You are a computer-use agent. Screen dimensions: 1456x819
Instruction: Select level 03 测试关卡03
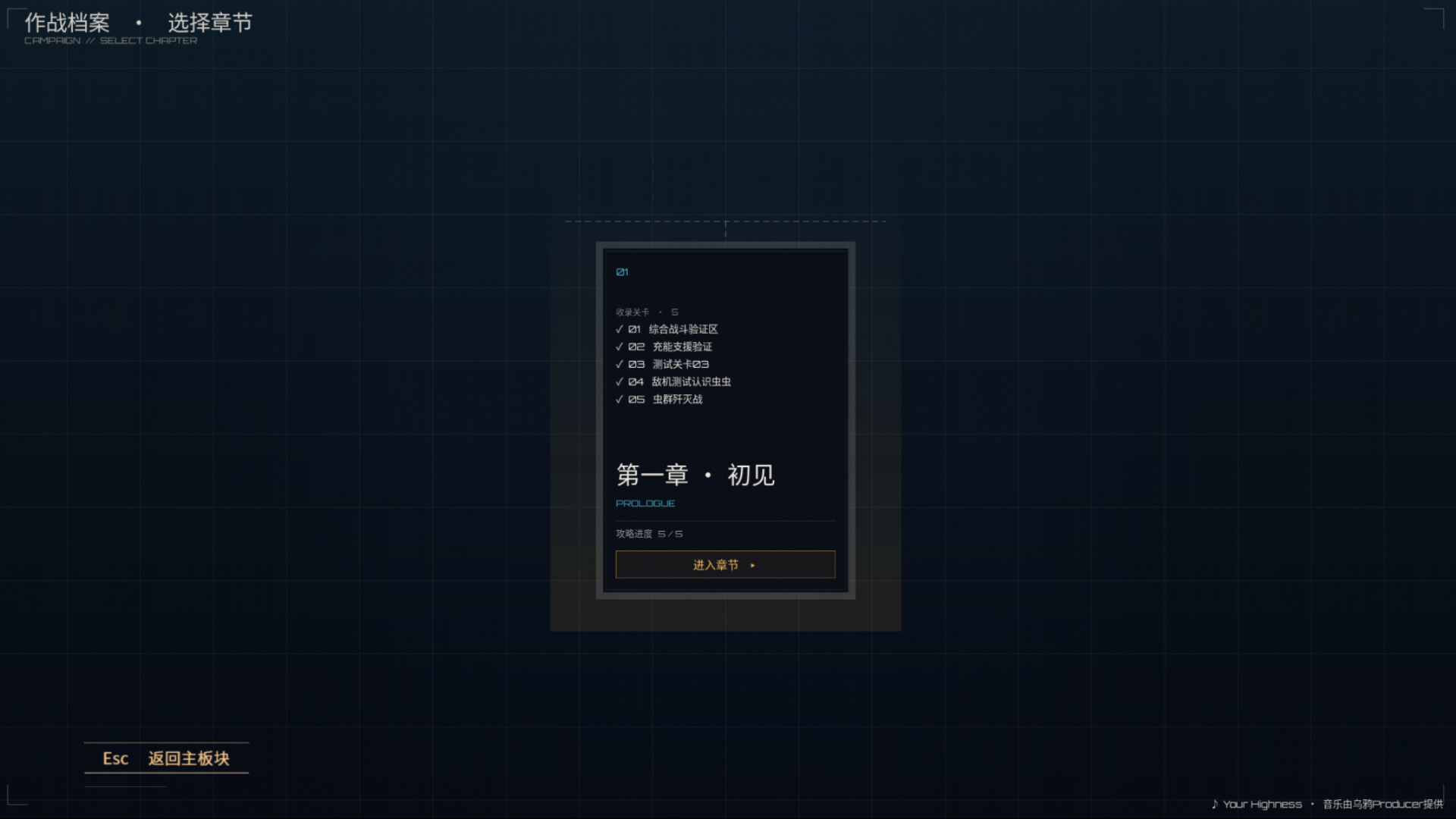pyautogui.click(x=663, y=364)
